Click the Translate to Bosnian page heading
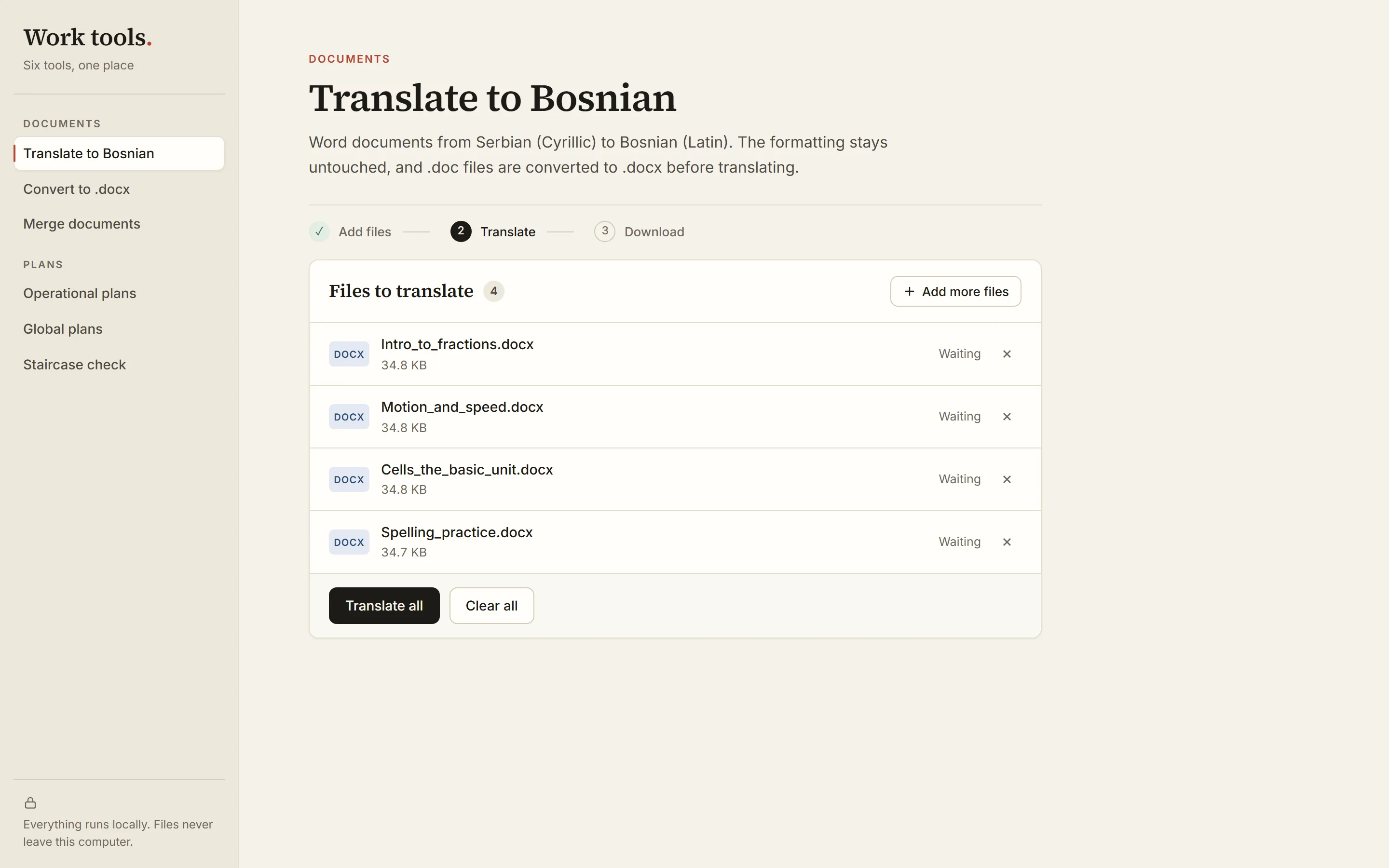This screenshot has width=1389, height=868. [x=492, y=98]
